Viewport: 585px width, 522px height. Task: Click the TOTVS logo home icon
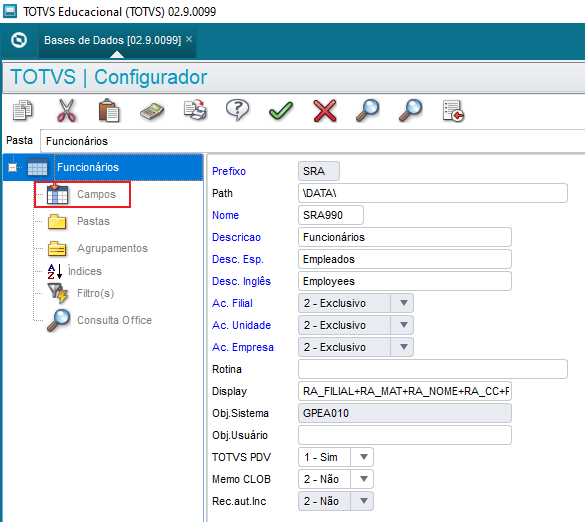point(19,40)
